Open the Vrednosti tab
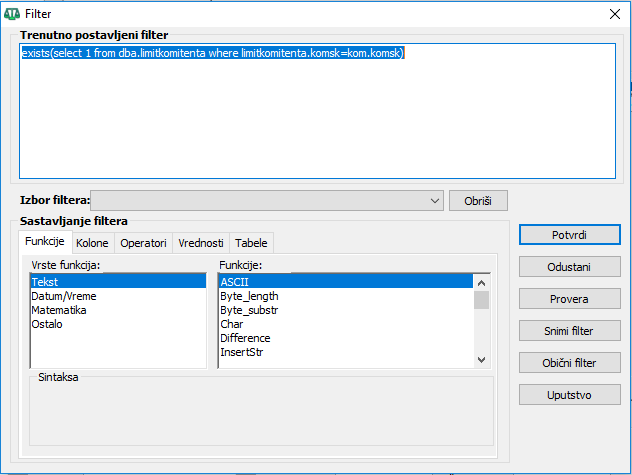Image resolution: width=632 pixels, height=475 pixels. pos(201,243)
